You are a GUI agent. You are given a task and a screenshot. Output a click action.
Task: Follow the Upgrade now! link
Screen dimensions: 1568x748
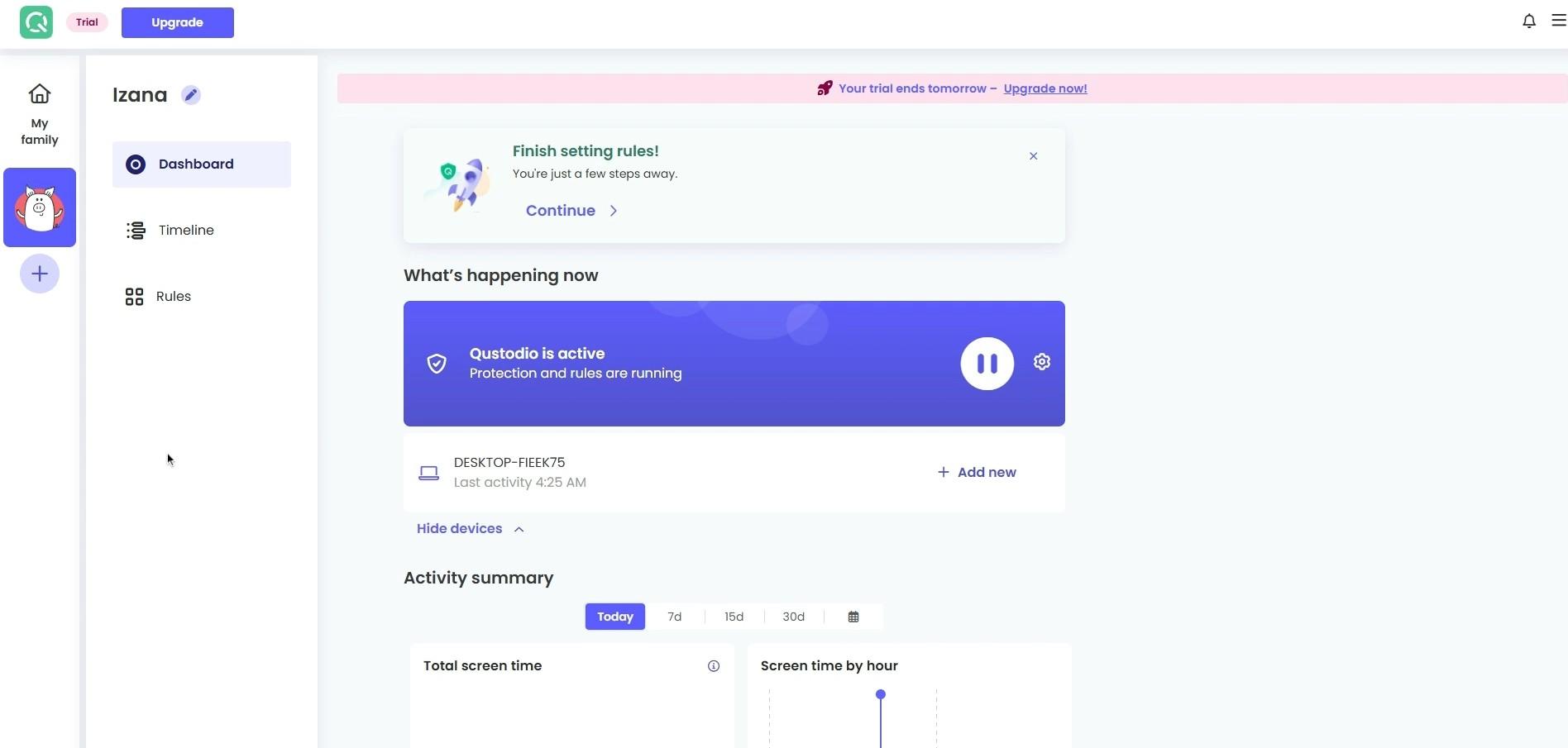pos(1045,88)
